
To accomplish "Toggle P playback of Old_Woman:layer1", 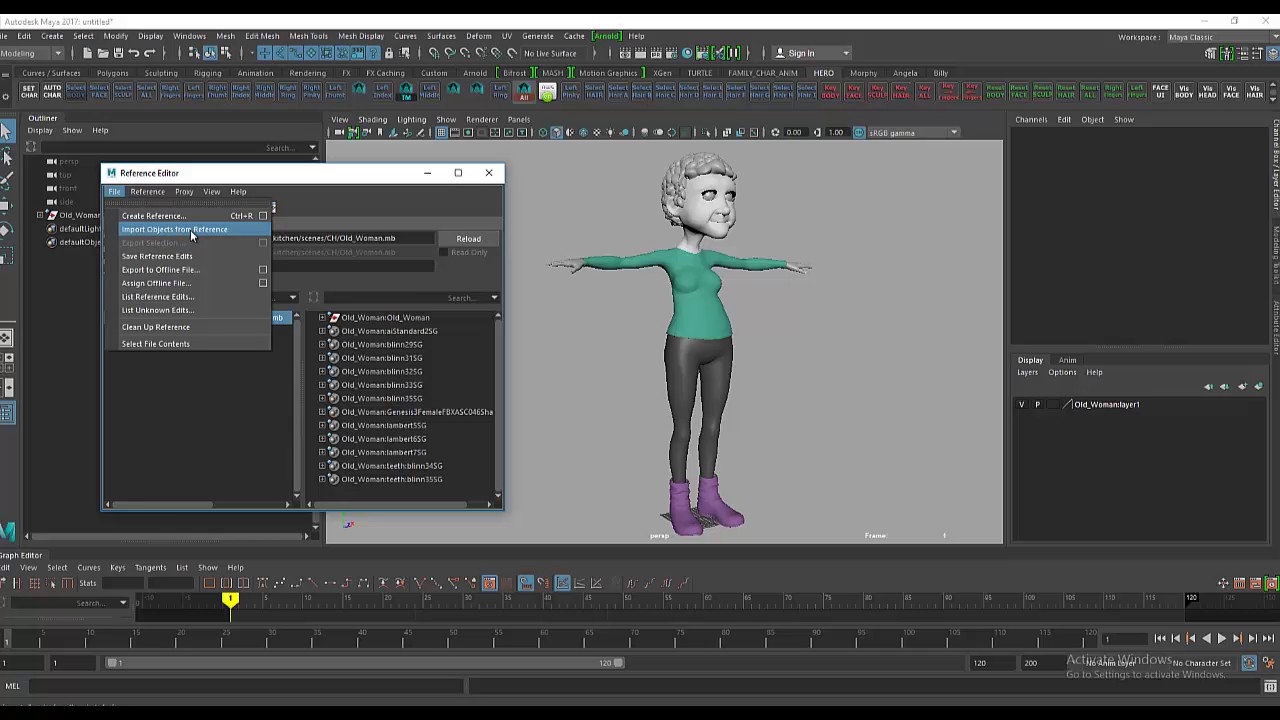I will click(x=1037, y=404).
